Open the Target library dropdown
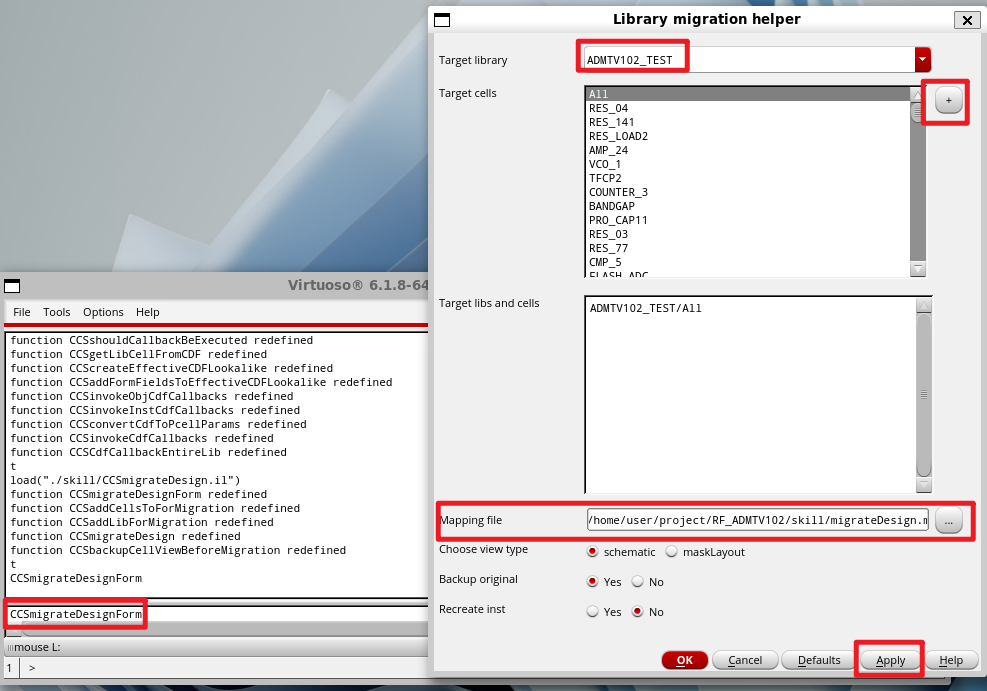The image size is (987, 691). point(921,59)
